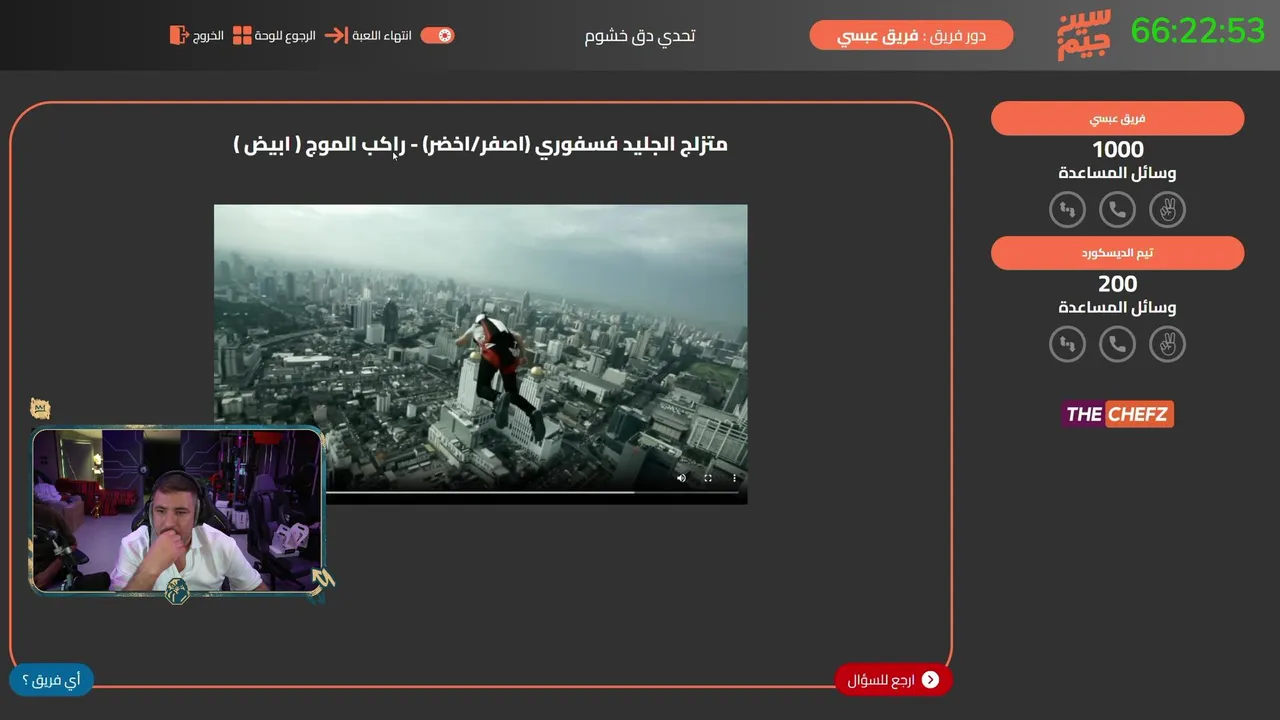This screenshot has height=720, width=1280.
Task: Click the green 66:22:53 timer
Action: click(1198, 31)
